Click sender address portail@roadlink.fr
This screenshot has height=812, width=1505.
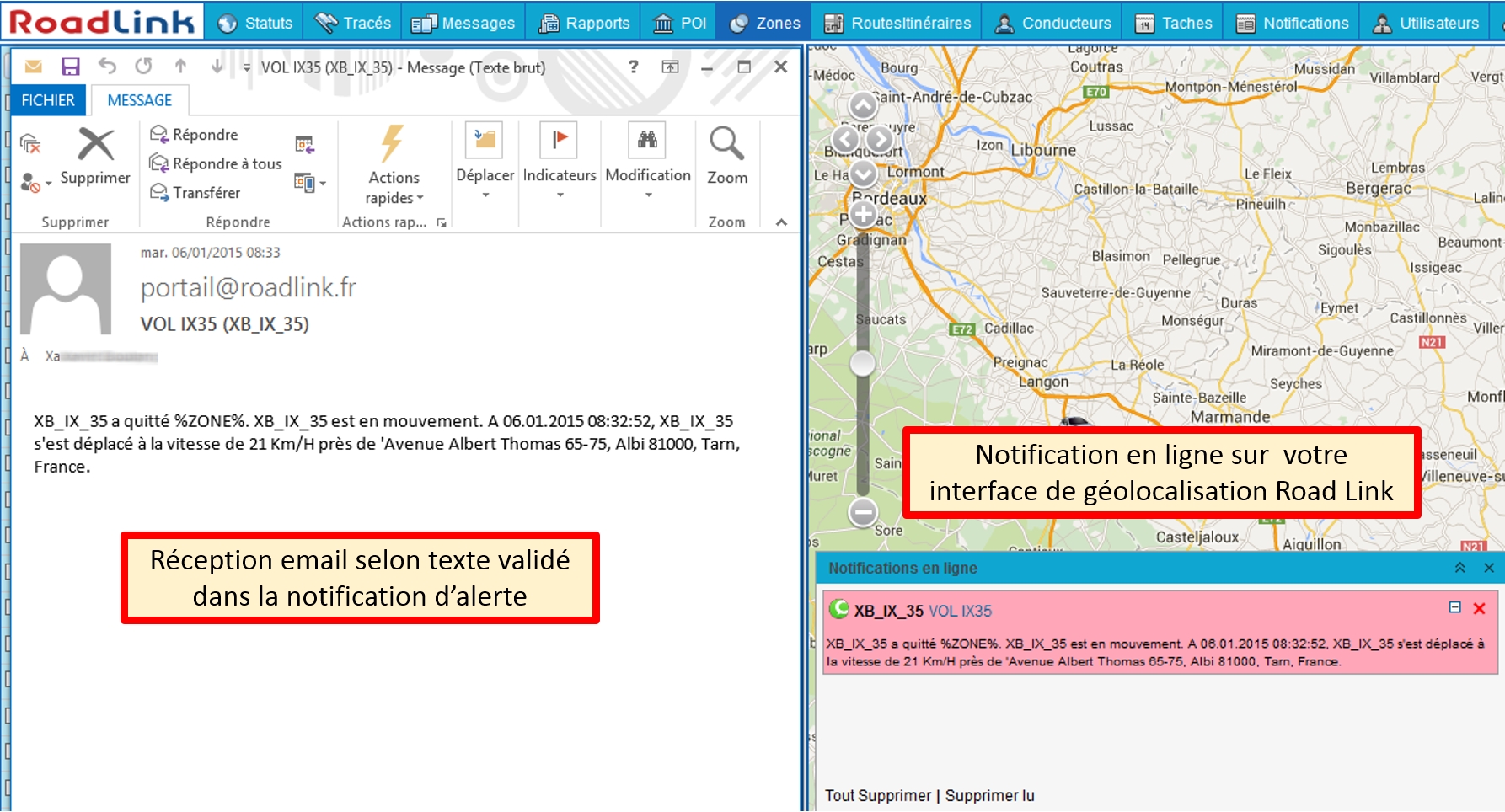[x=248, y=288]
